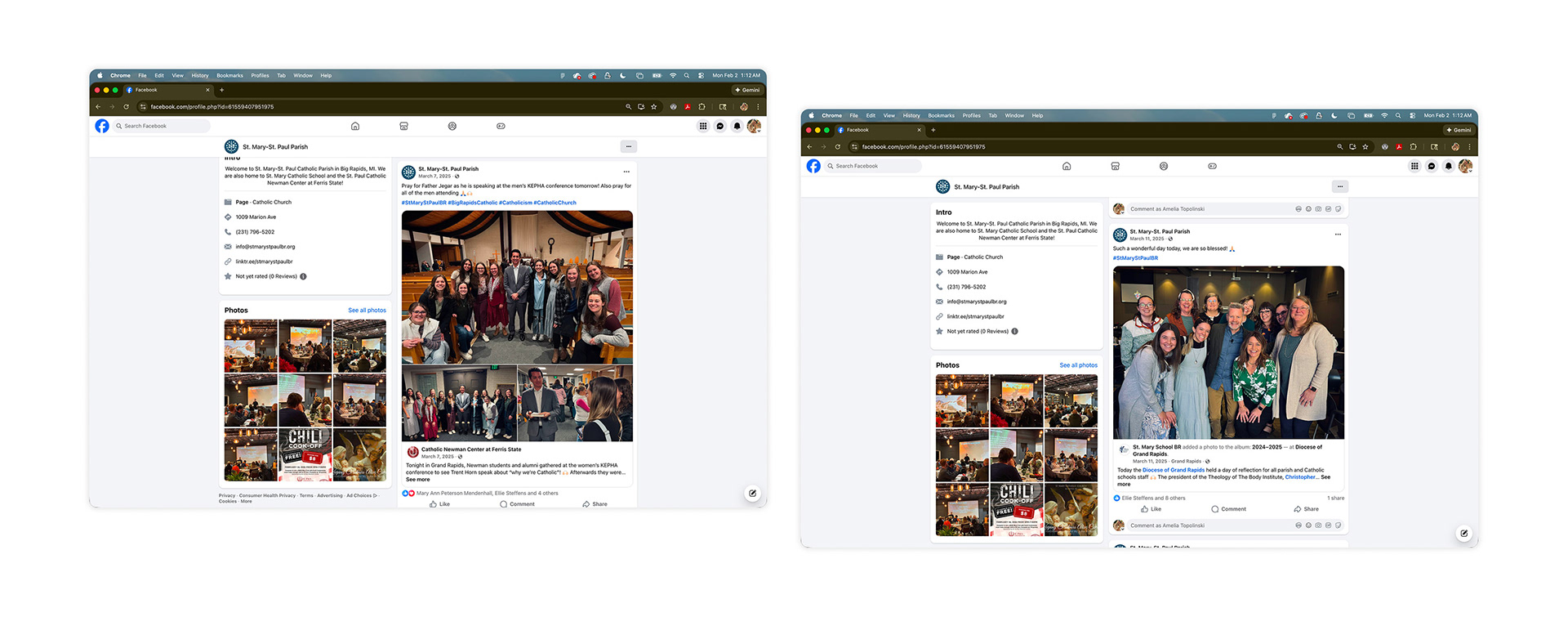The width and height of the screenshot is (1568, 617).
Task: Go back in left Chrome window
Action: (98, 106)
